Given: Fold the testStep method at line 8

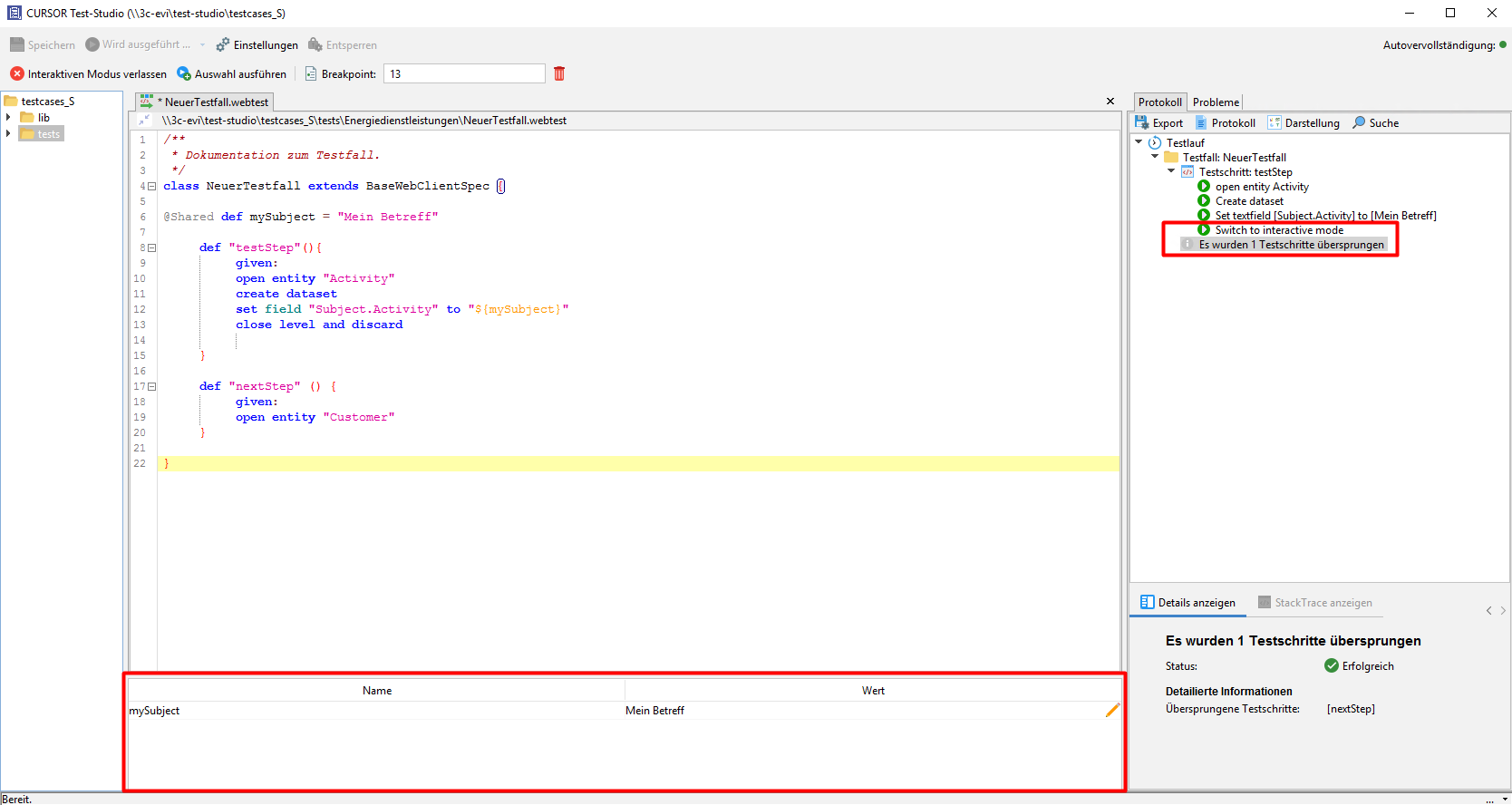Looking at the screenshot, I should [152, 247].
